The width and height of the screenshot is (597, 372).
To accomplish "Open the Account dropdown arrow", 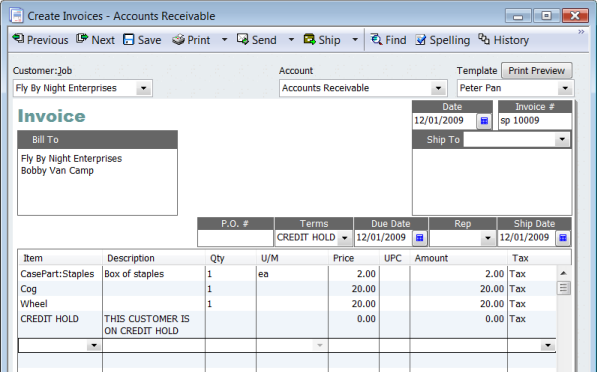I will [438, 88].
